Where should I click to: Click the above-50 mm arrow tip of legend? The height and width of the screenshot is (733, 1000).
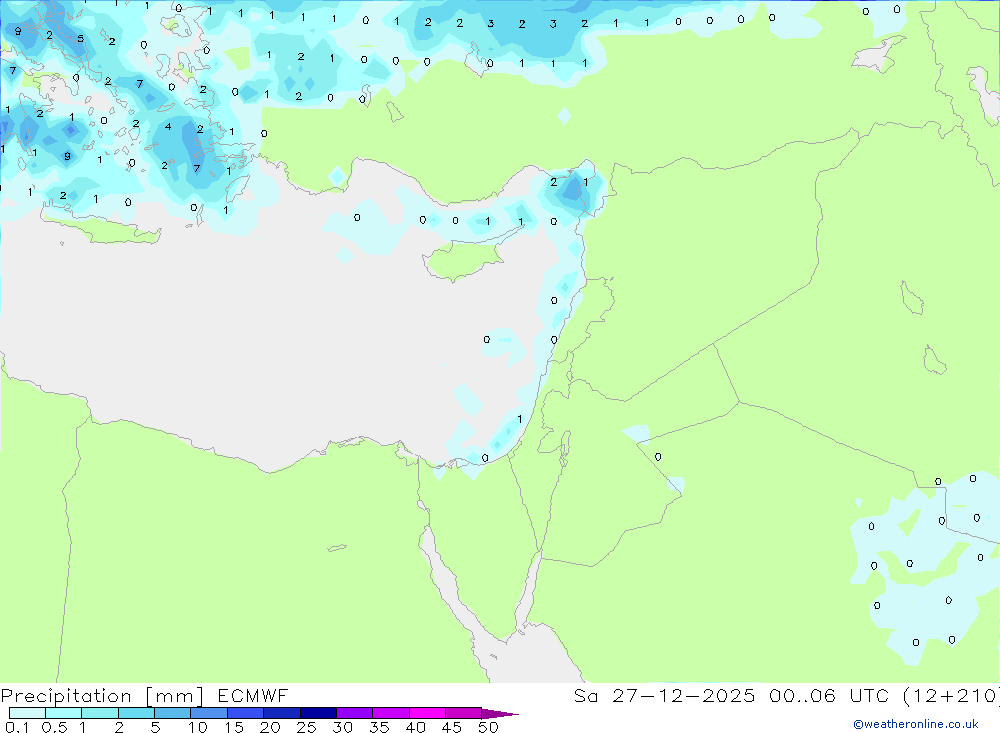click(x=501, y=713)
